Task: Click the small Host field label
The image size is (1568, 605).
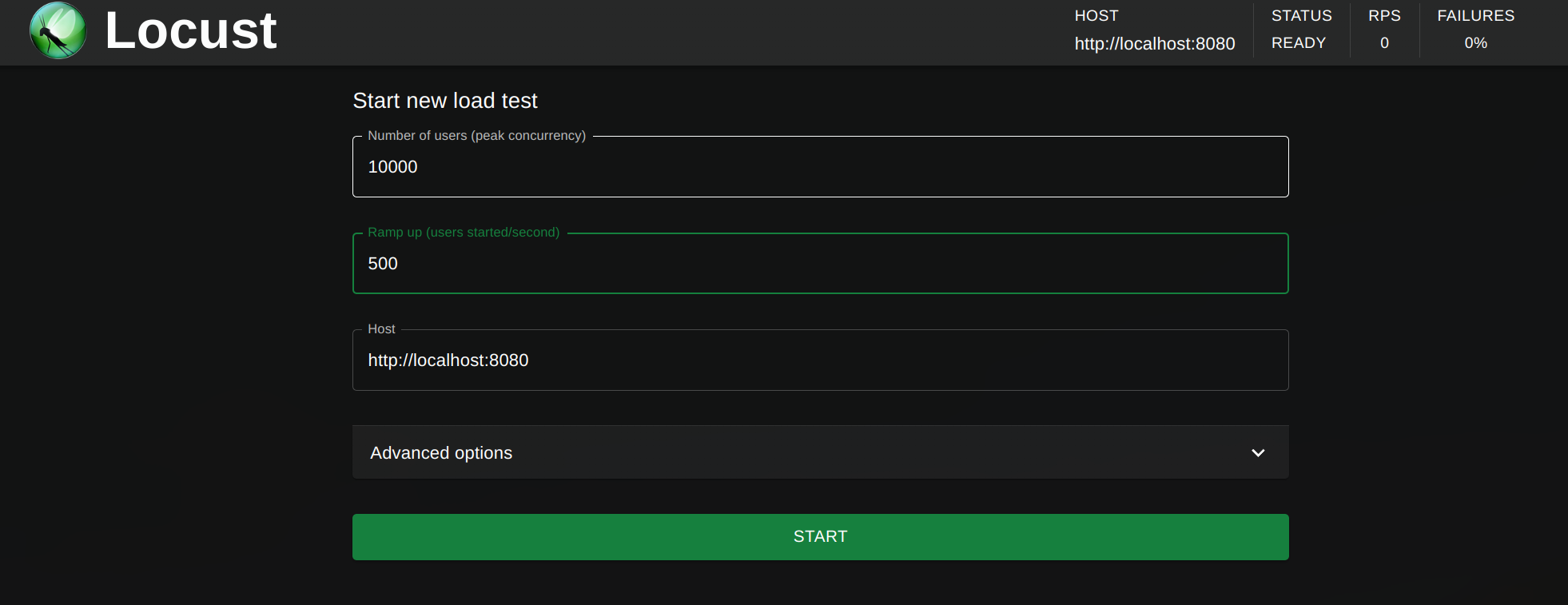Action: [x=381, y=329]
